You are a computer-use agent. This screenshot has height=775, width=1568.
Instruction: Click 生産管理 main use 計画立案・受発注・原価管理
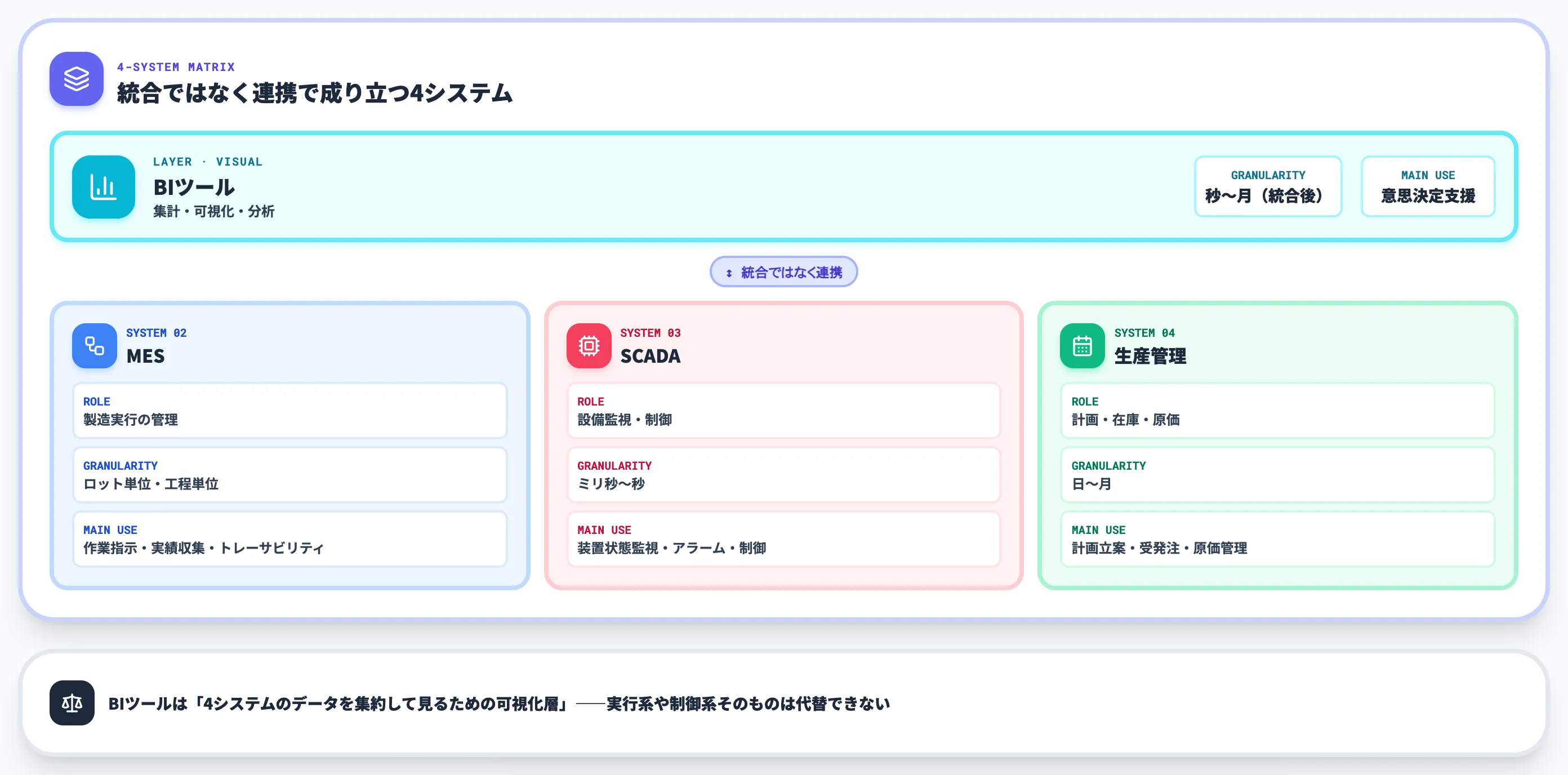coord(1277,540)
